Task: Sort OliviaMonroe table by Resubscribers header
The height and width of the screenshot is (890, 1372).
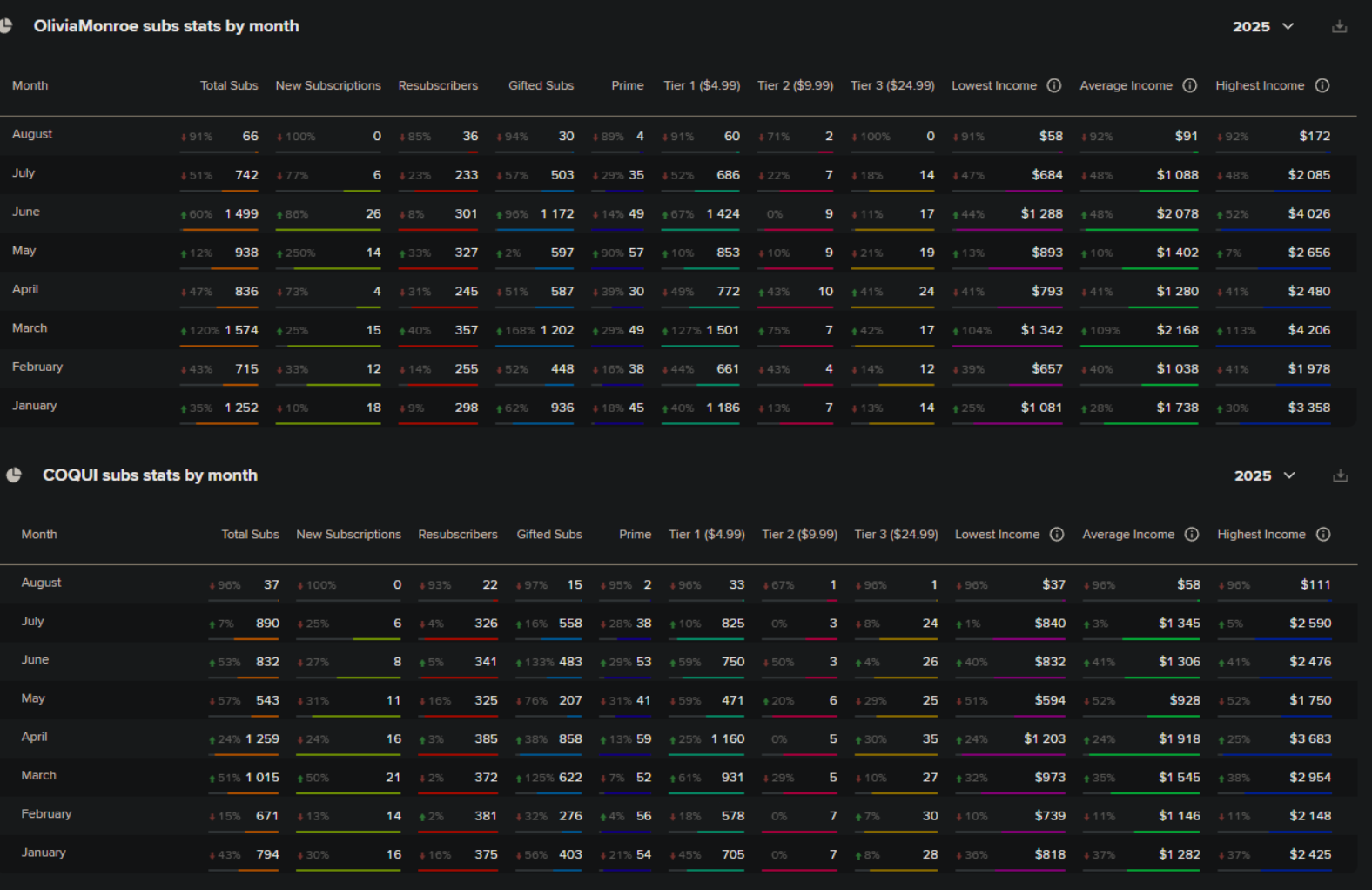Action: coord(438,85)
